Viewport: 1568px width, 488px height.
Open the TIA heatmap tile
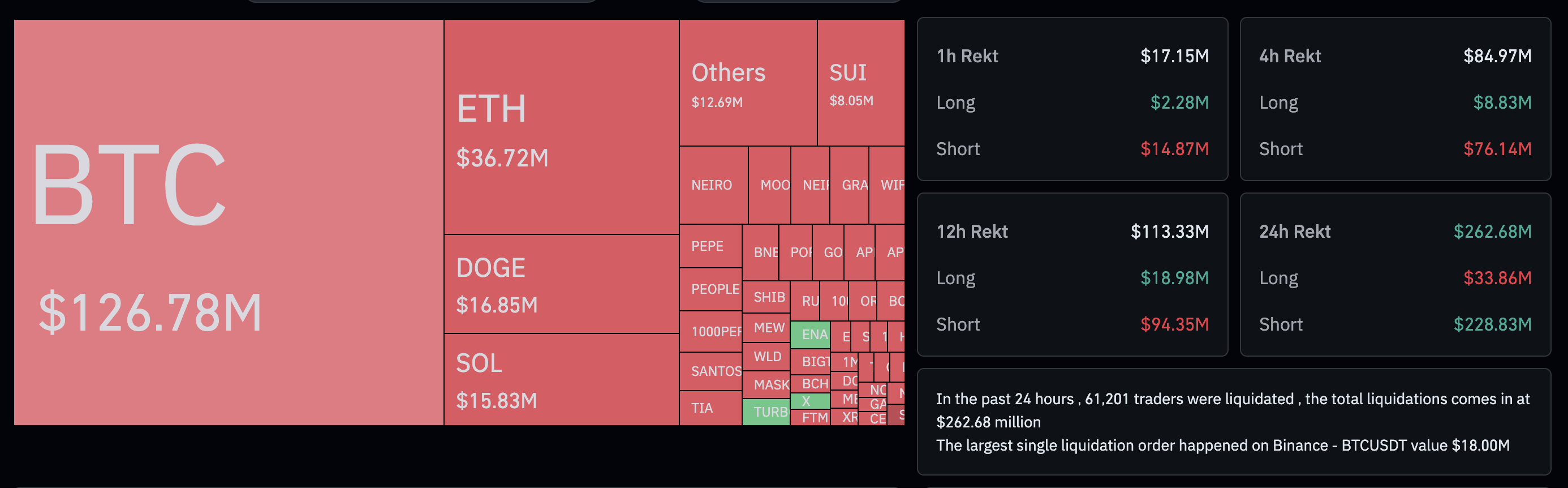tap(709, 408)
